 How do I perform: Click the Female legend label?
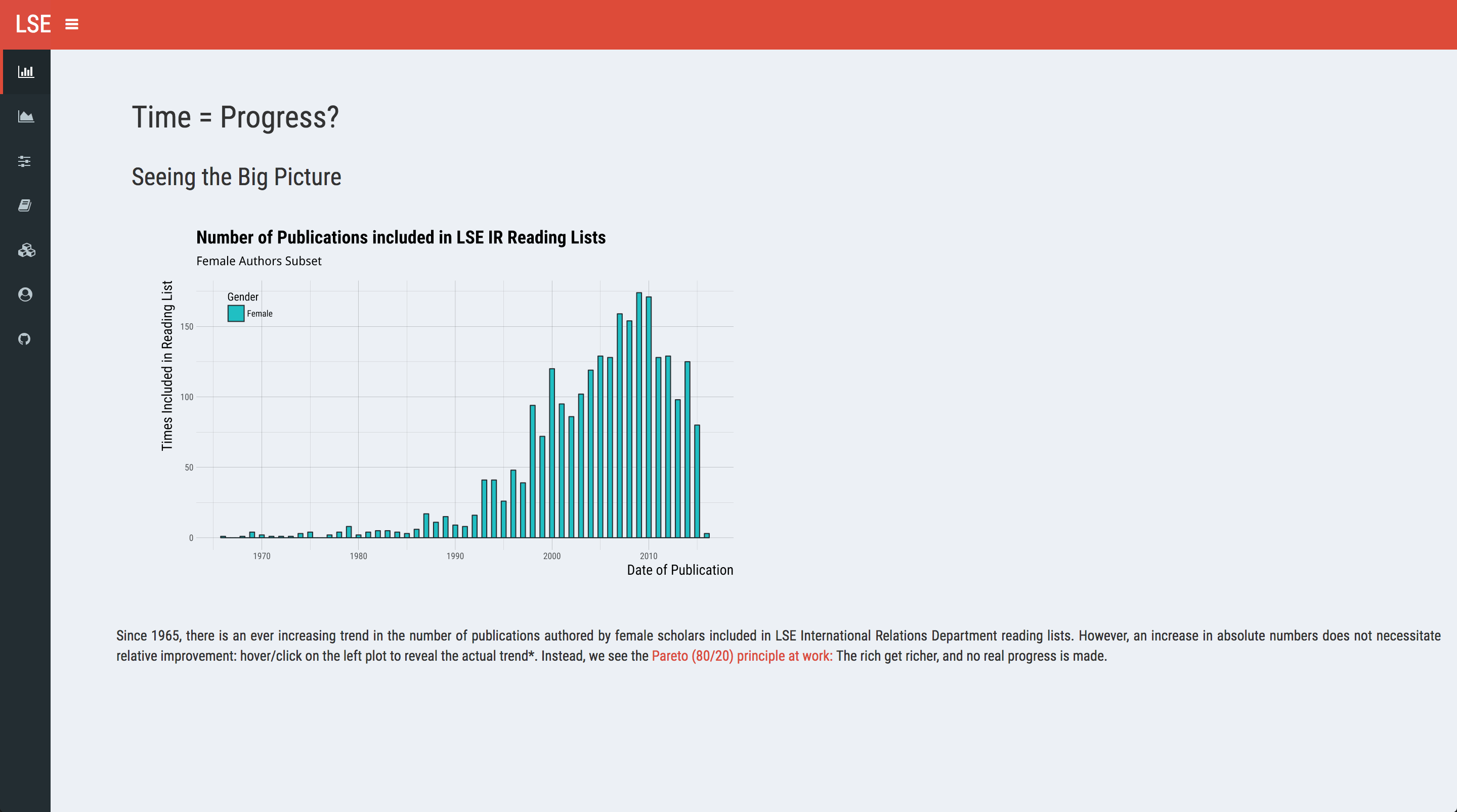pos(260,314)
